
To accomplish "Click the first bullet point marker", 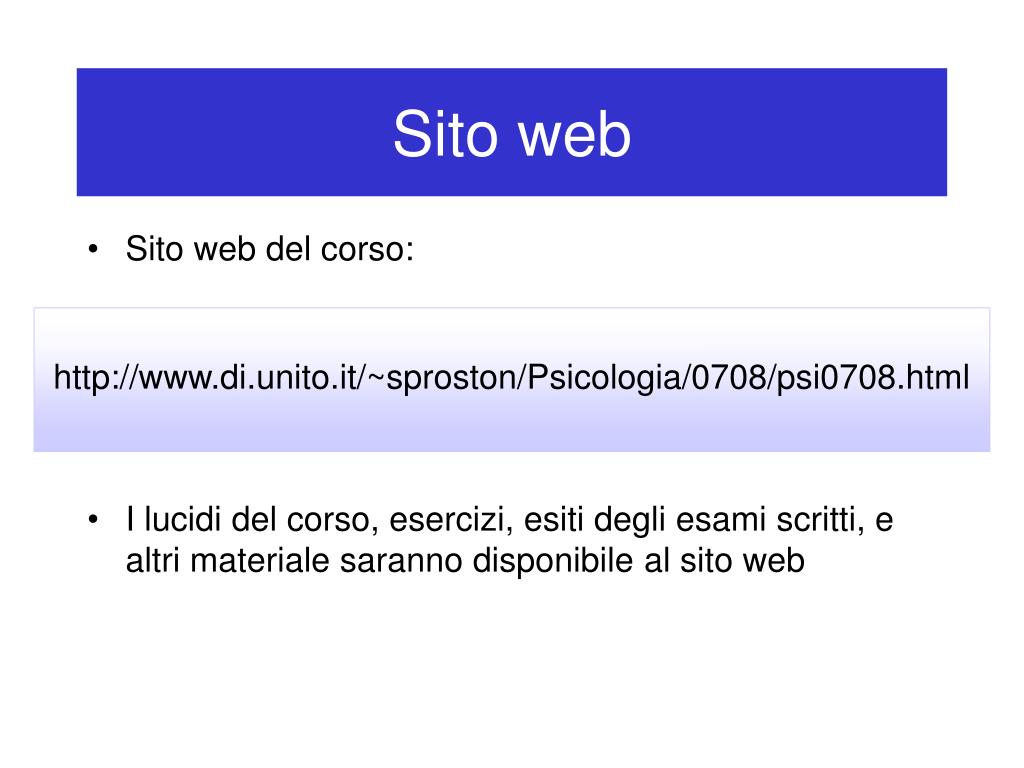I will point(93,249).
